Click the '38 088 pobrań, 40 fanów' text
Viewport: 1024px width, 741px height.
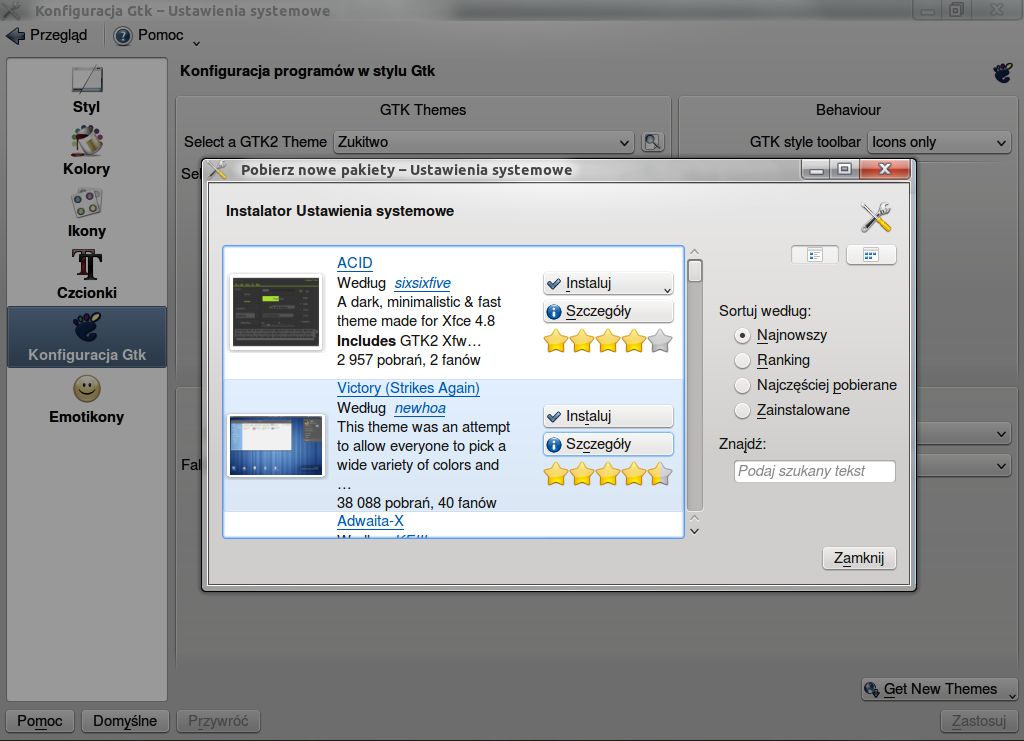coord(417,503)
